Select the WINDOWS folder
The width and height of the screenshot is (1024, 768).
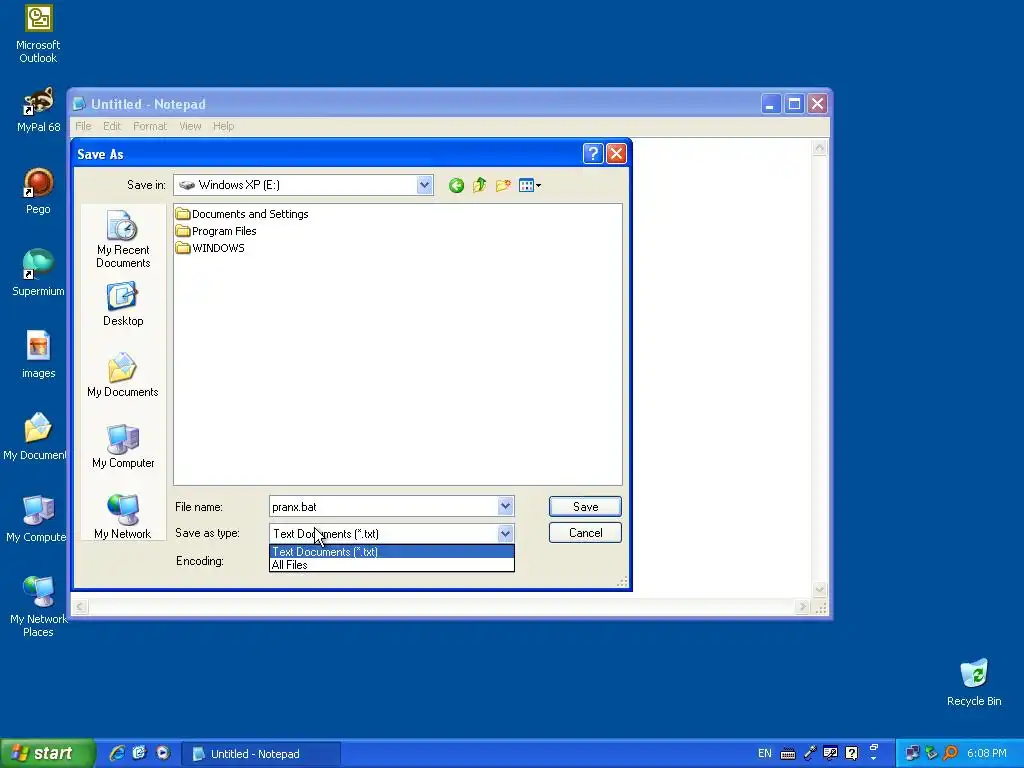tap(210, 248)
